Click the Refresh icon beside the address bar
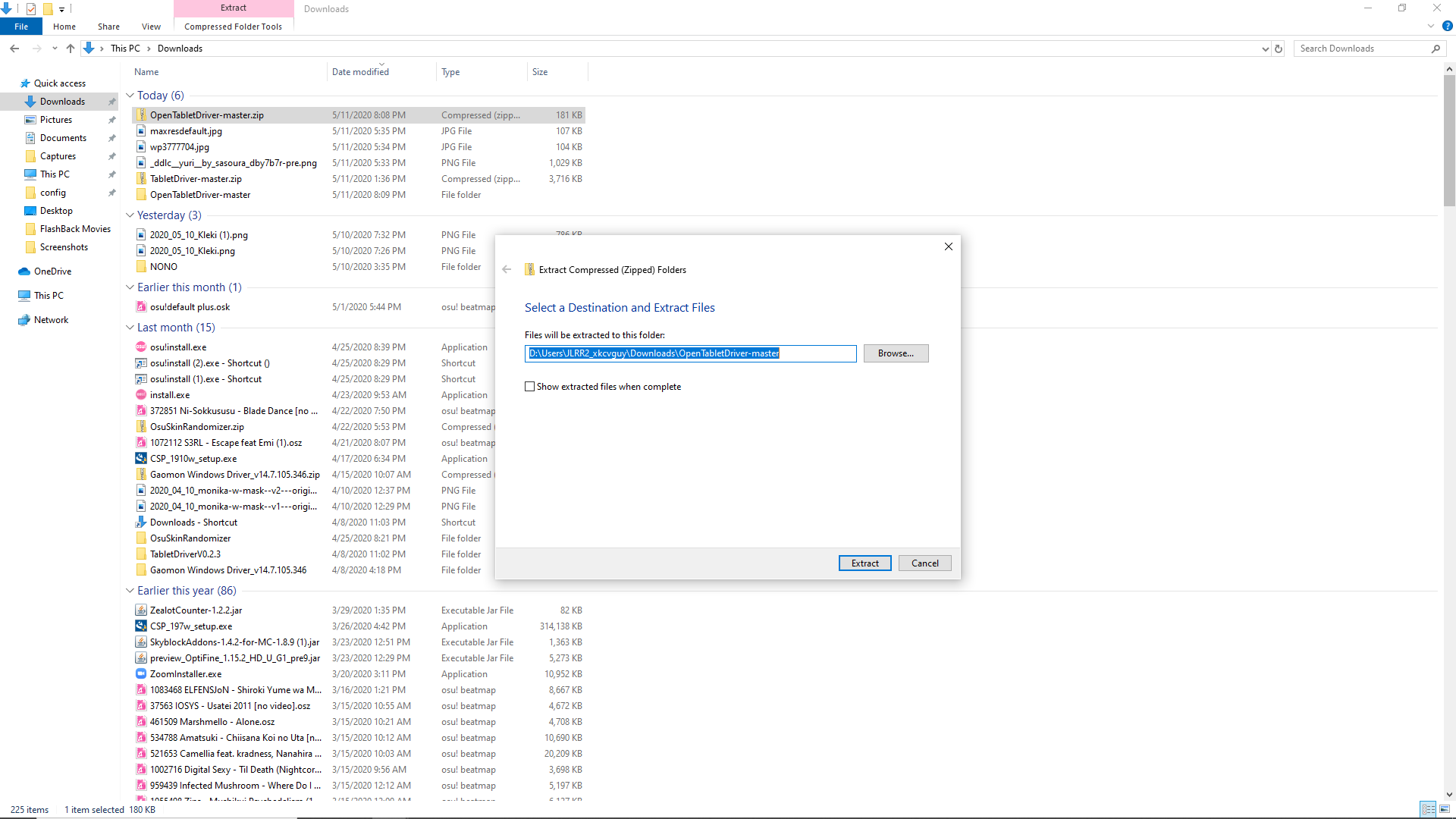The width and height of the screenshot is (1456, 819). point(1279,49)
